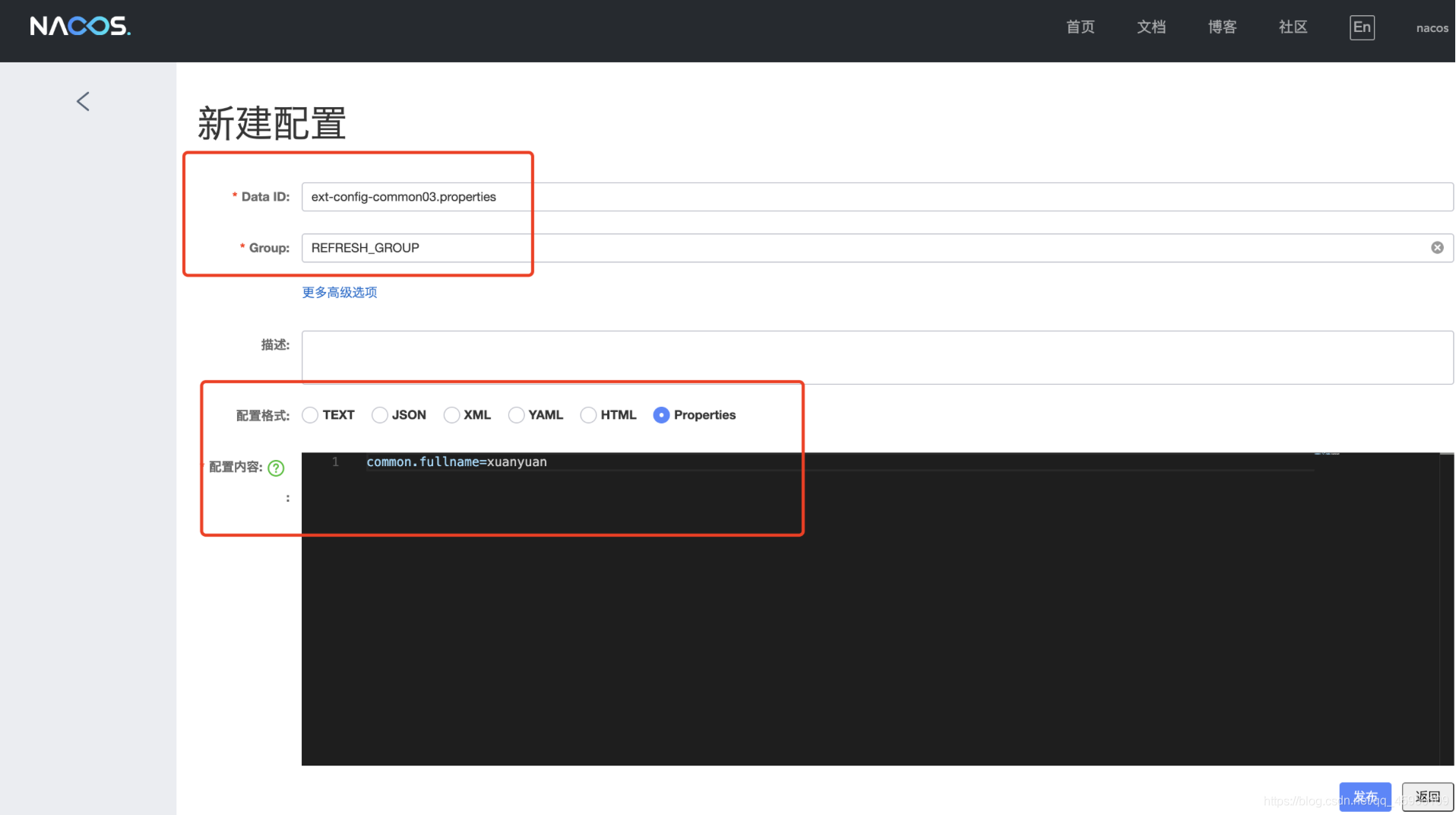Open the config content help question icon
The width and height of the screenshot is (1456, 815).
pyautogui.click(x=277, y=468)
